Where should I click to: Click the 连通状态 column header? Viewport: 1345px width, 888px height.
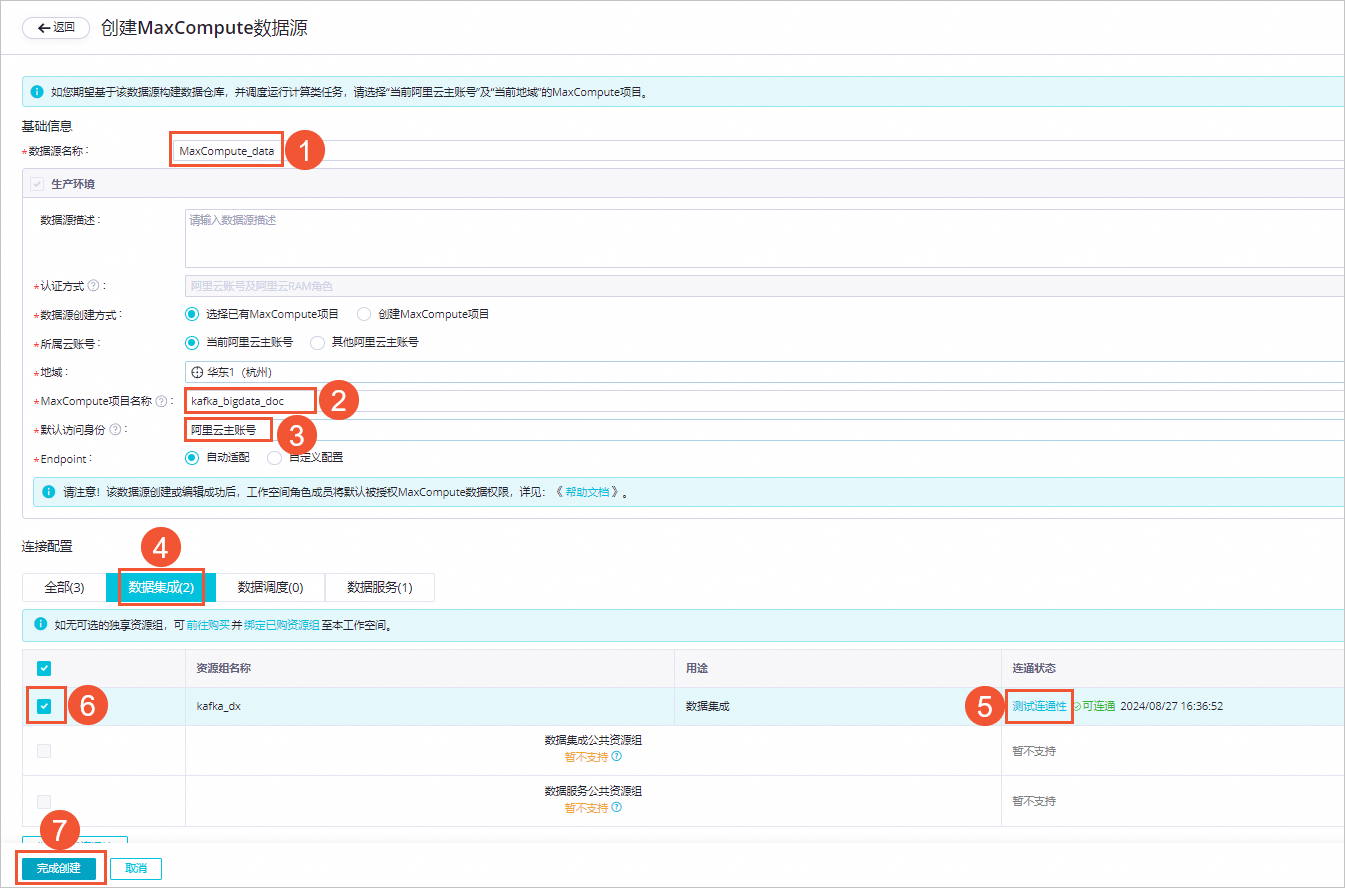click(1034, 668)
